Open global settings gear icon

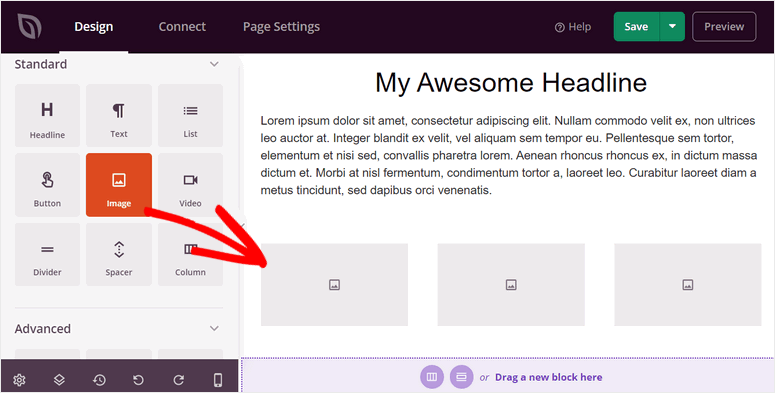(x=19, y=380)
